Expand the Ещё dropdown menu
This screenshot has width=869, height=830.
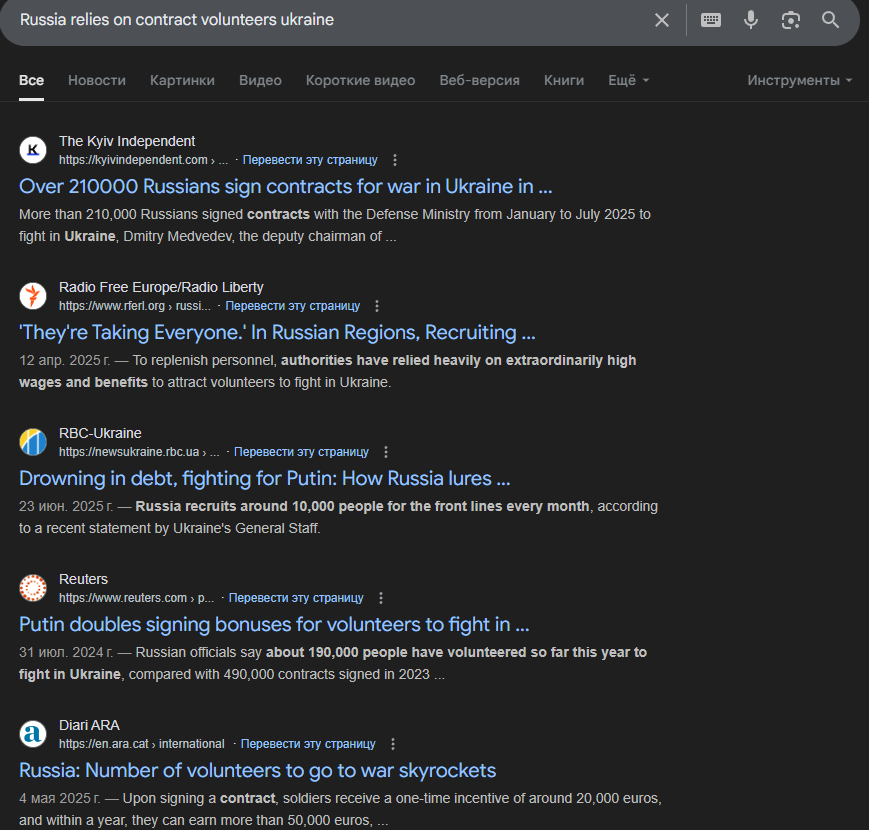point(628,81)
